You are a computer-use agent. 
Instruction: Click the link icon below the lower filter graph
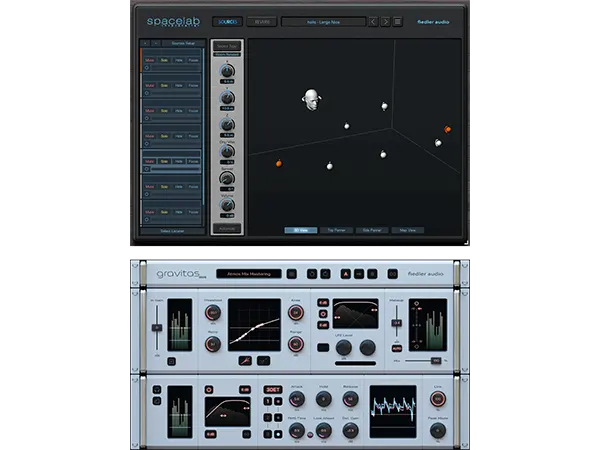246,434
